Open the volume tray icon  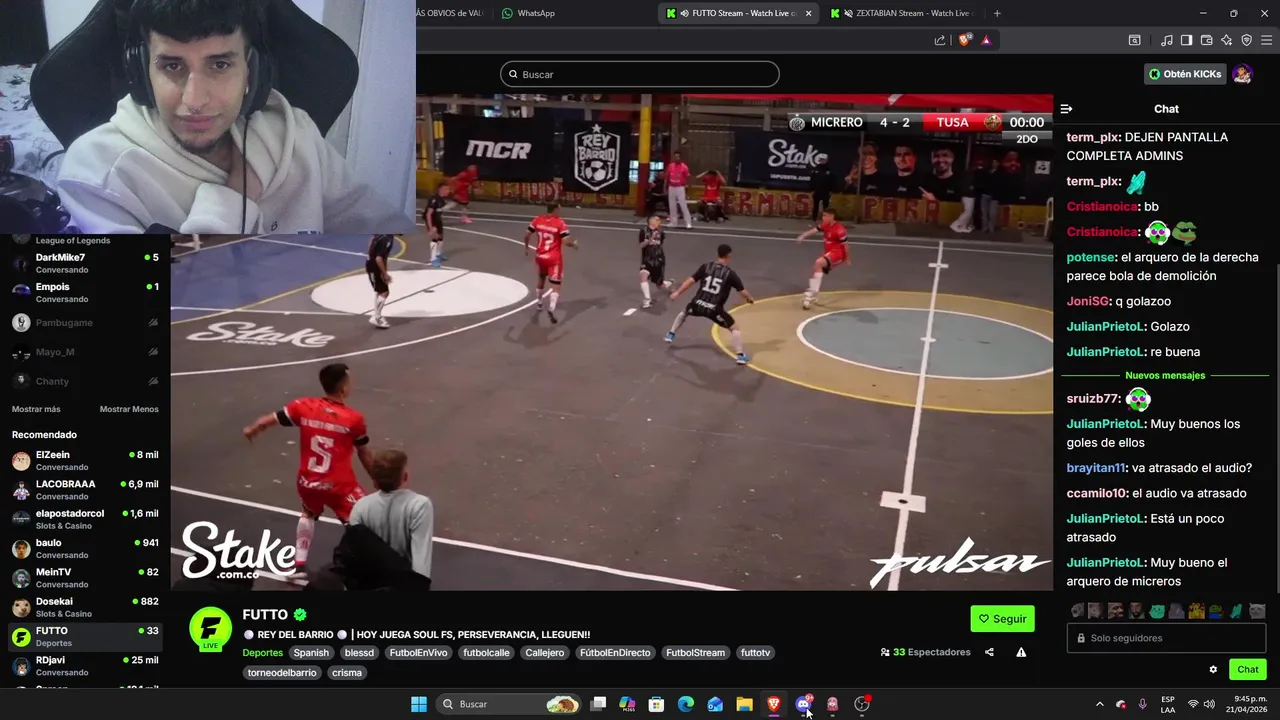1209,704
